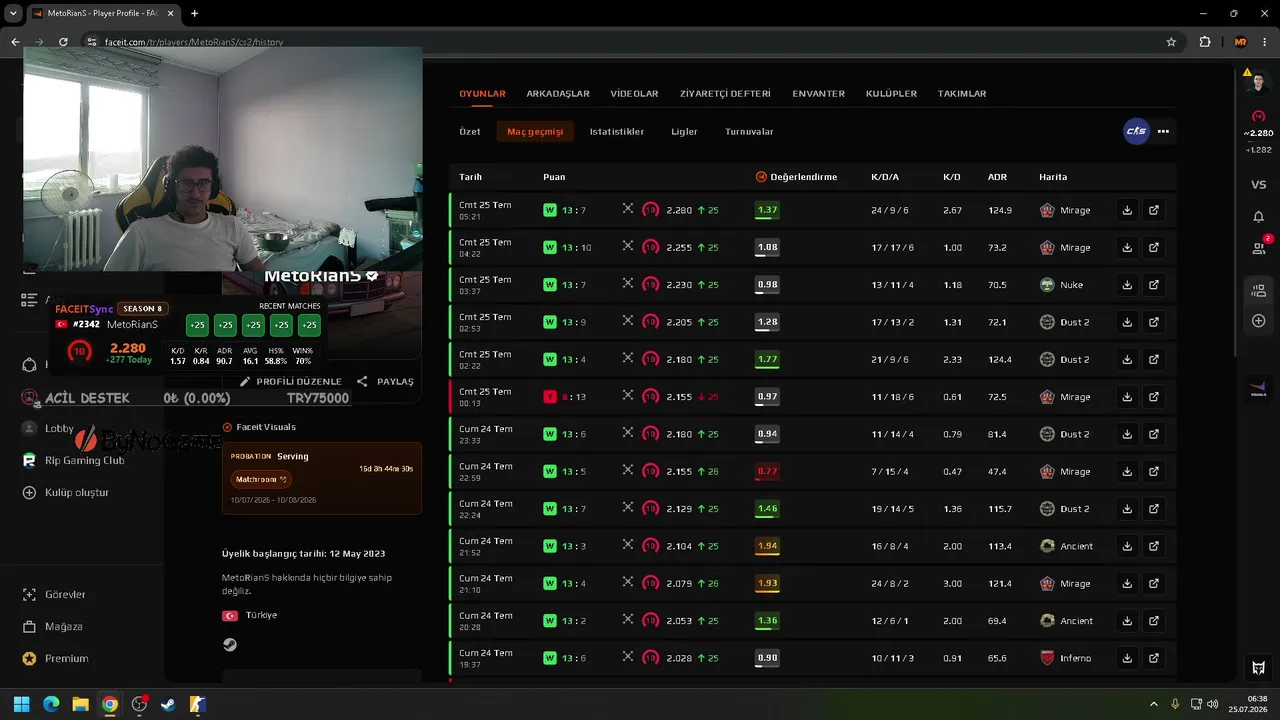This screenshot has width=1280, height=720.
Task: Open the 20:28 Ancient match external link
Action: [x=1153, y=621]
